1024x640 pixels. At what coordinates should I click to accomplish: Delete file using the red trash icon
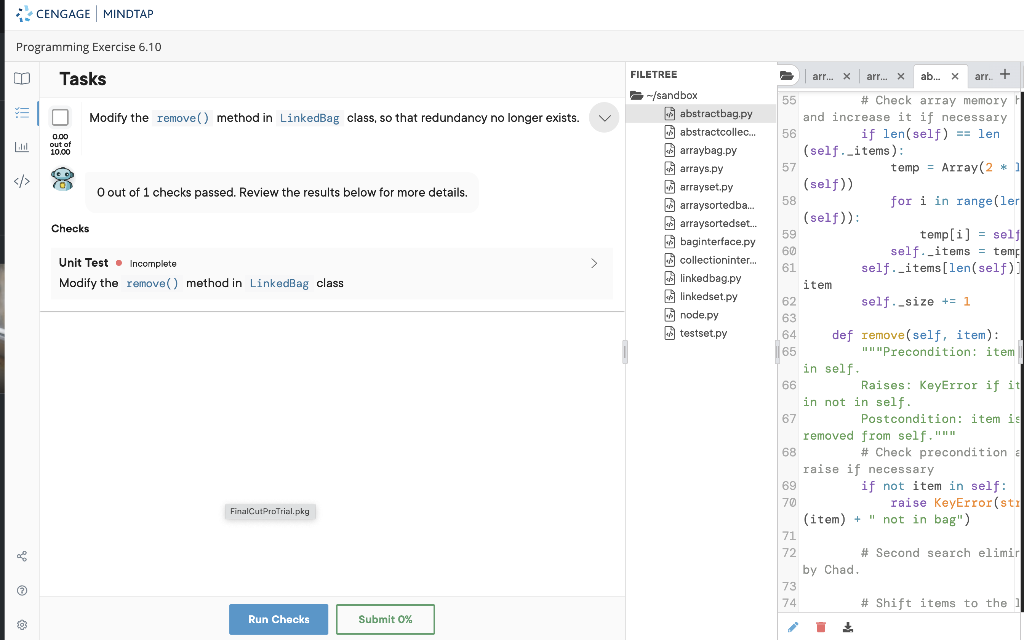click(820, 626)
